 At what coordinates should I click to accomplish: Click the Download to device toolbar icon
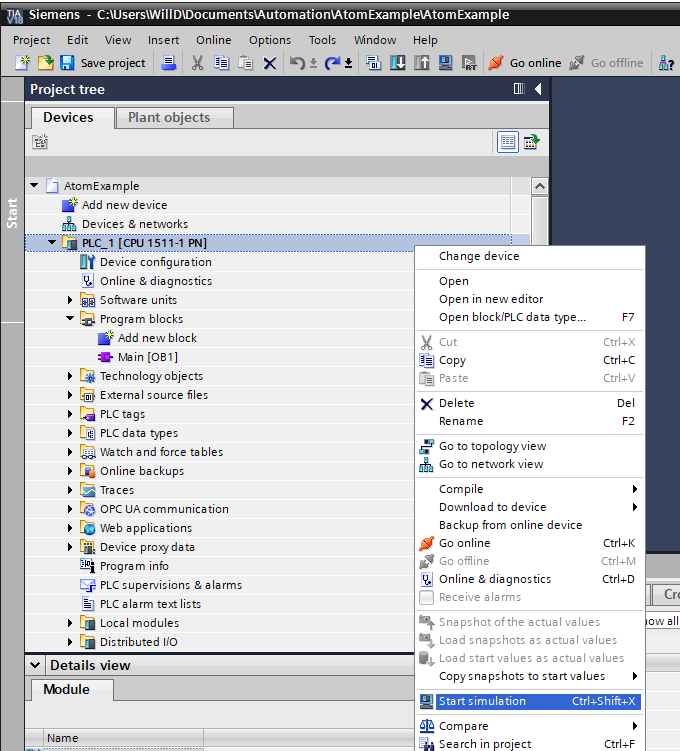398,63
